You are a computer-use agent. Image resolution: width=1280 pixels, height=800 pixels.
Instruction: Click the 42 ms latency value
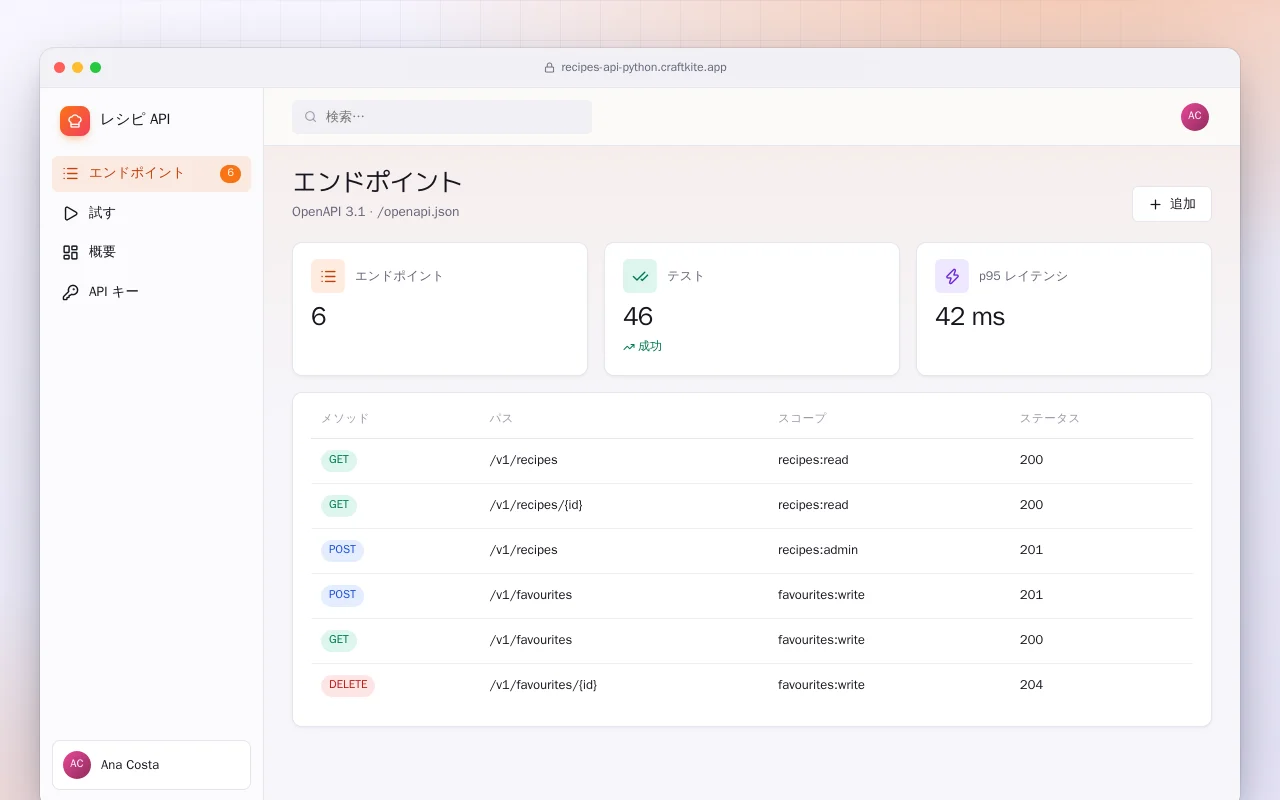[970, 317]
